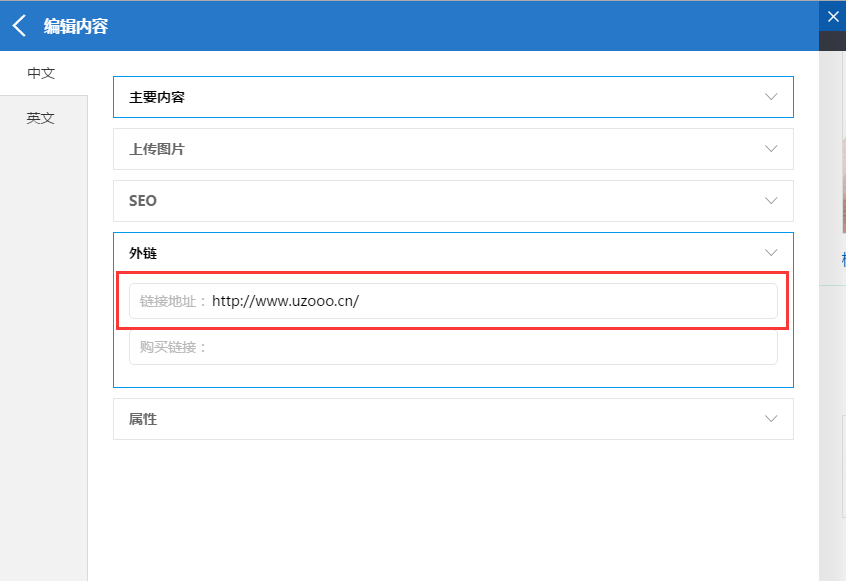Select the 外链 section header
Viewport: 846px width, 581px height.
453,253
